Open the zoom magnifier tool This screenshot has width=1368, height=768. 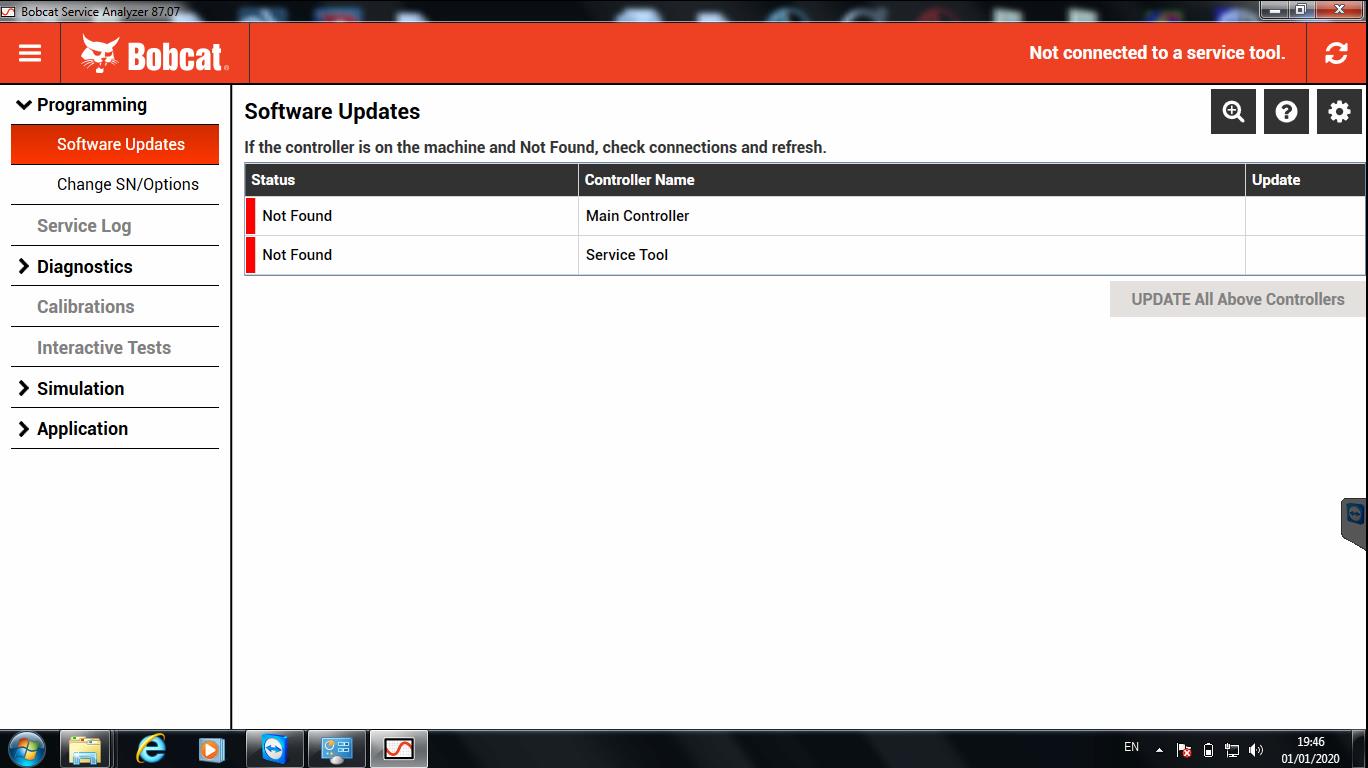(x=1233, y=112)
